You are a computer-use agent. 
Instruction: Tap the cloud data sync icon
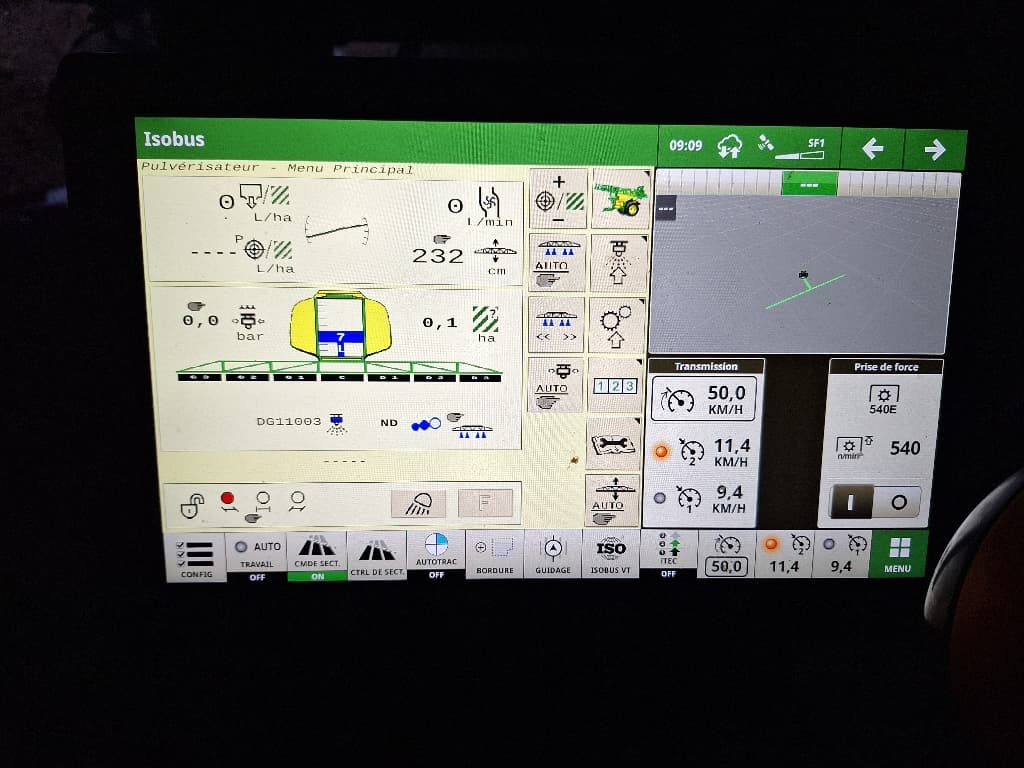[729, 146]
